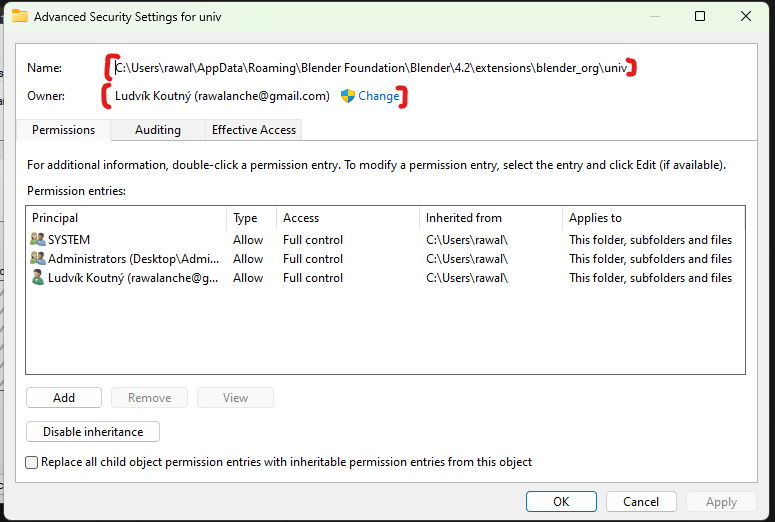Screen dimensions: 775x522
Task: Open the Auditing tab
Action: [x=158, y=130]
